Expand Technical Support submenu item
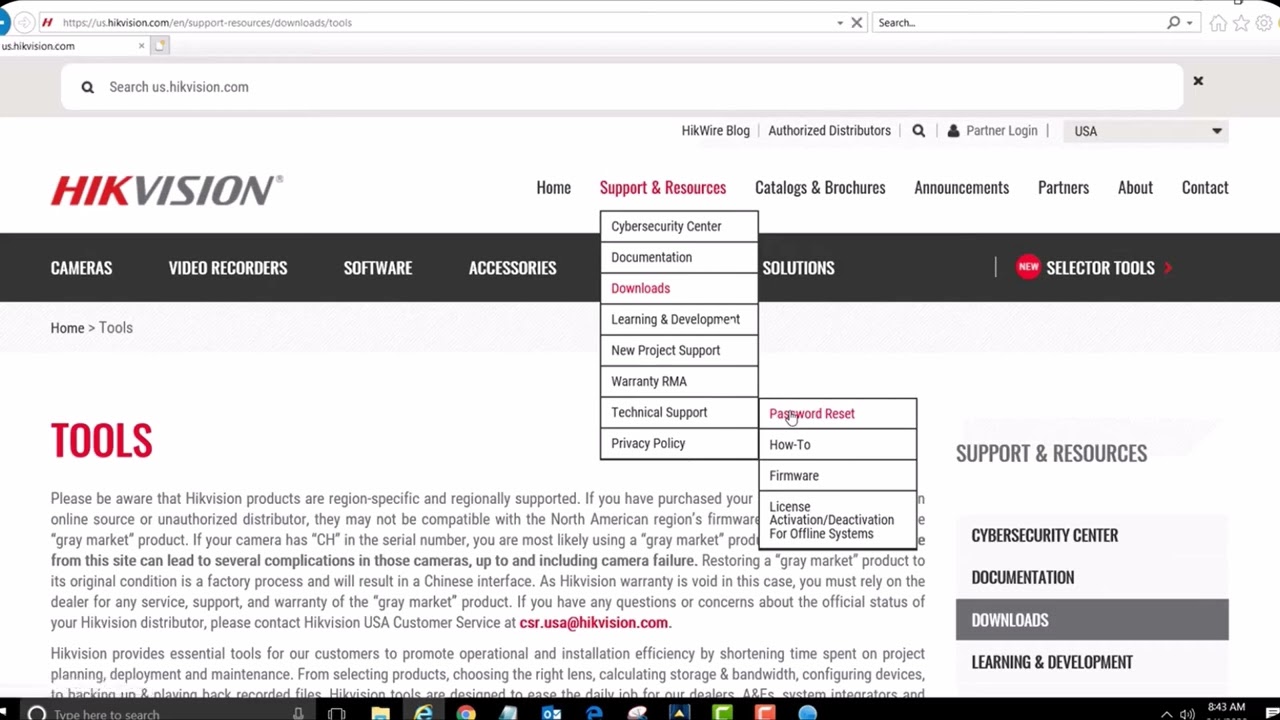 [x=679, y=412]
